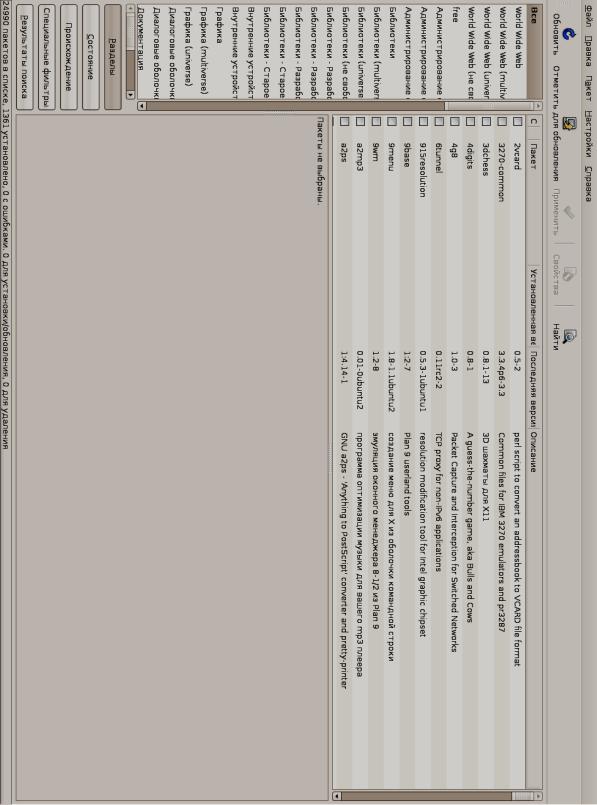The image size is (597, 805).
Task: Click the Пакеты не выбраны text
Action: [320, 161]
